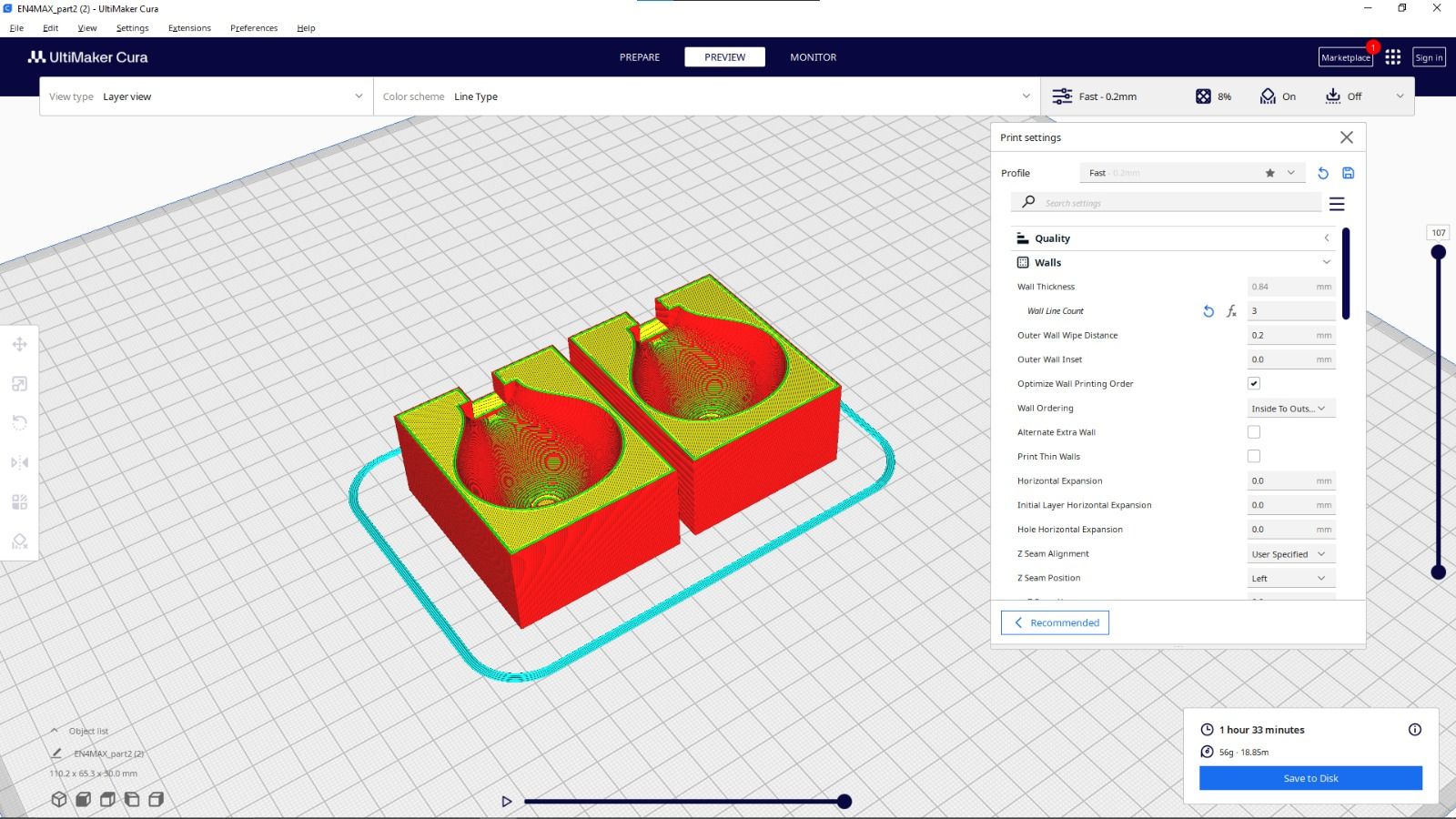Select the Scale tool in left sidebar
Screen dimensions: 1456x819
tap(19, 384)
